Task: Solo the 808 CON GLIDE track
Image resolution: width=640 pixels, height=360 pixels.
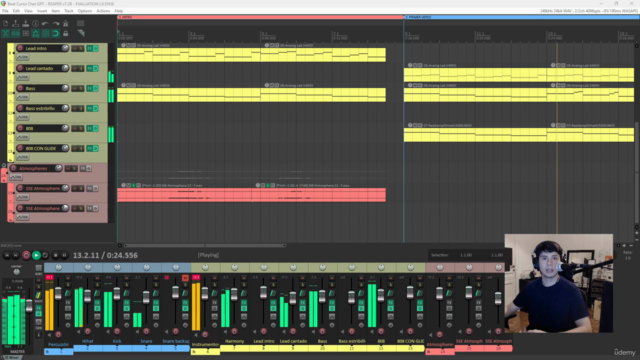Action: 81,149
